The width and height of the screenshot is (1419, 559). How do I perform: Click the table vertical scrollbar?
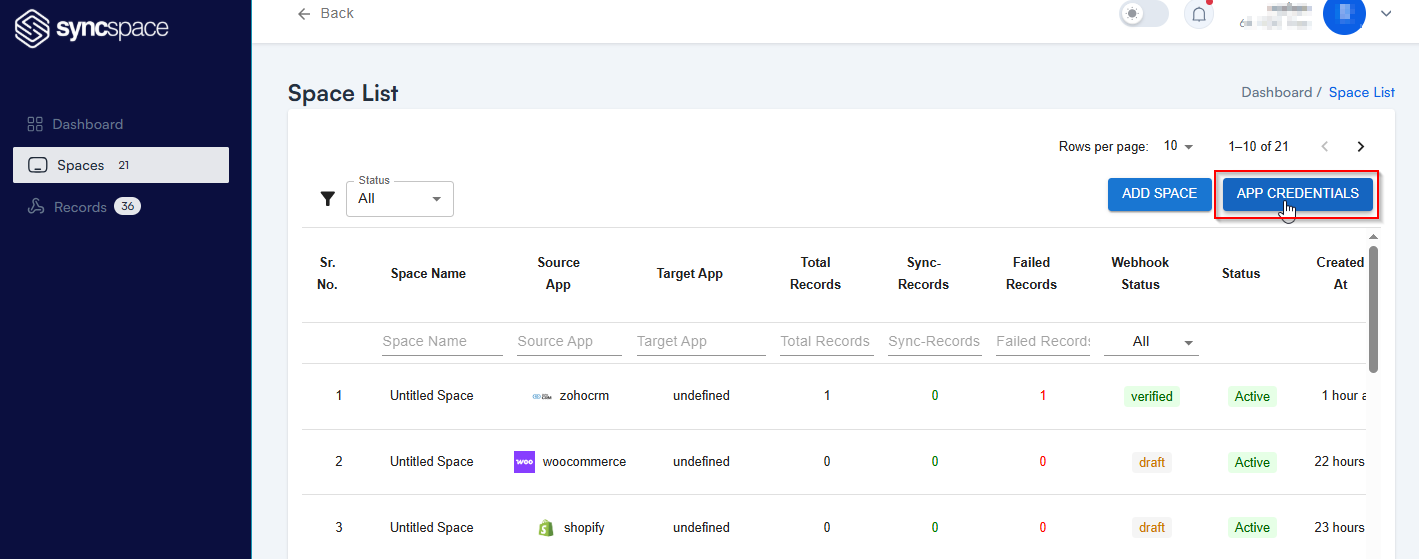tap(1373, 308)
